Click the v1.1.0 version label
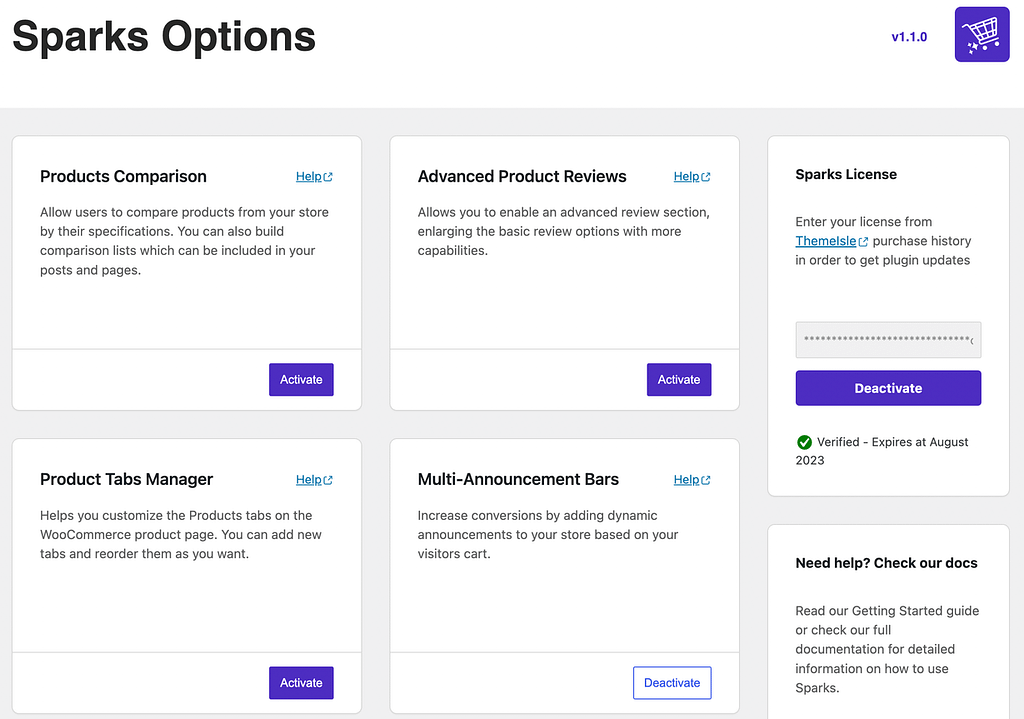This screenshot has height=719, width=1024. pyautogui.click(x=909, y=37)
